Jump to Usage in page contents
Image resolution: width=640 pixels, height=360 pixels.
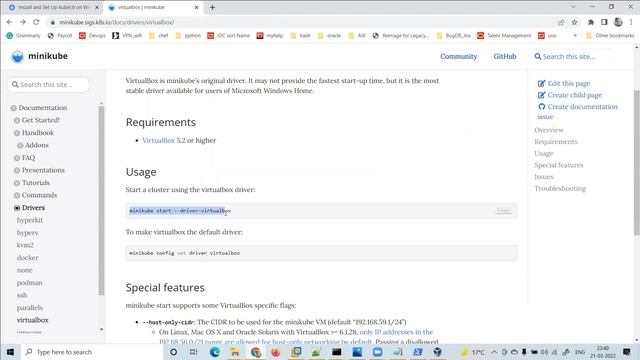tap(544, 153)
